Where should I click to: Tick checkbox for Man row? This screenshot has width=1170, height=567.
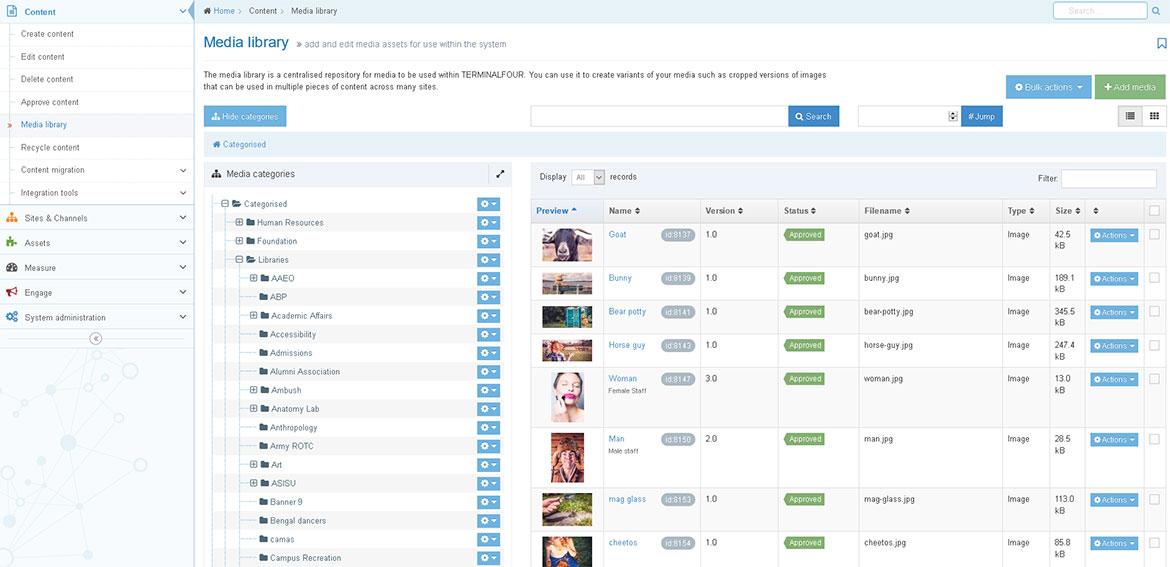[1154, 439]
